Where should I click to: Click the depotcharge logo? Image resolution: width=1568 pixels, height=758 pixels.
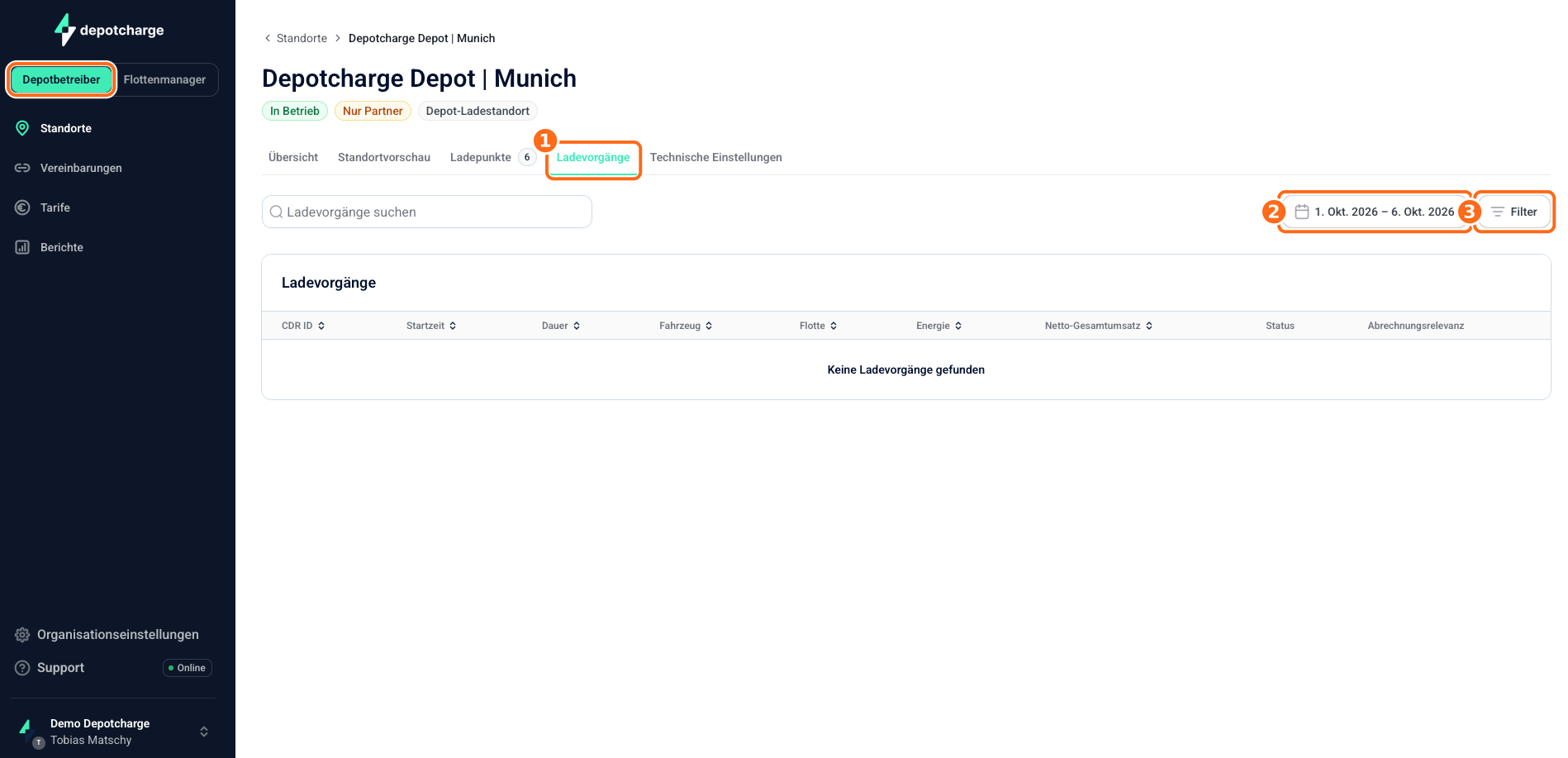click(x=109, y=30)
